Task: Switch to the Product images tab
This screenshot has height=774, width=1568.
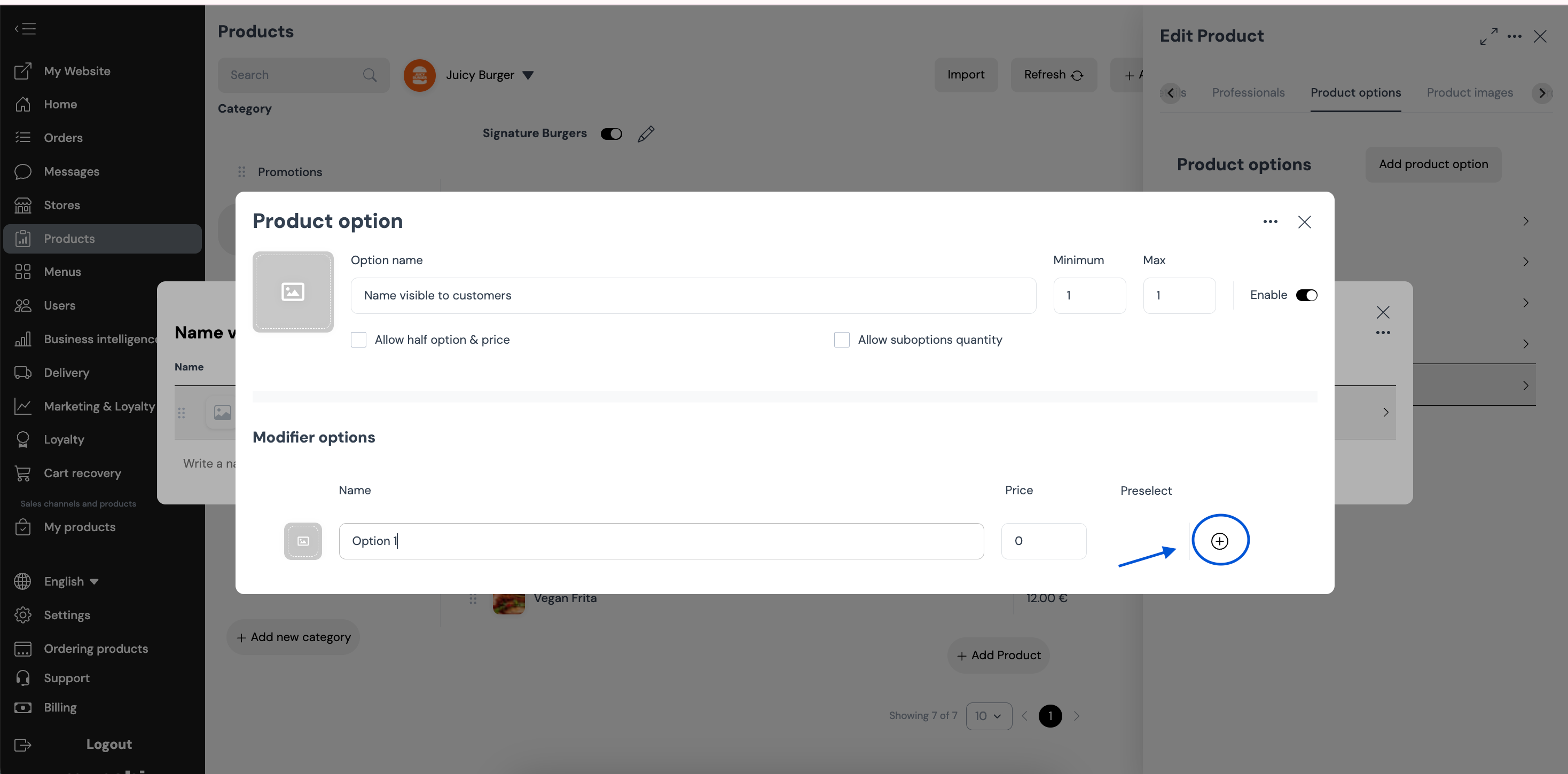Action: point(1469,92)
